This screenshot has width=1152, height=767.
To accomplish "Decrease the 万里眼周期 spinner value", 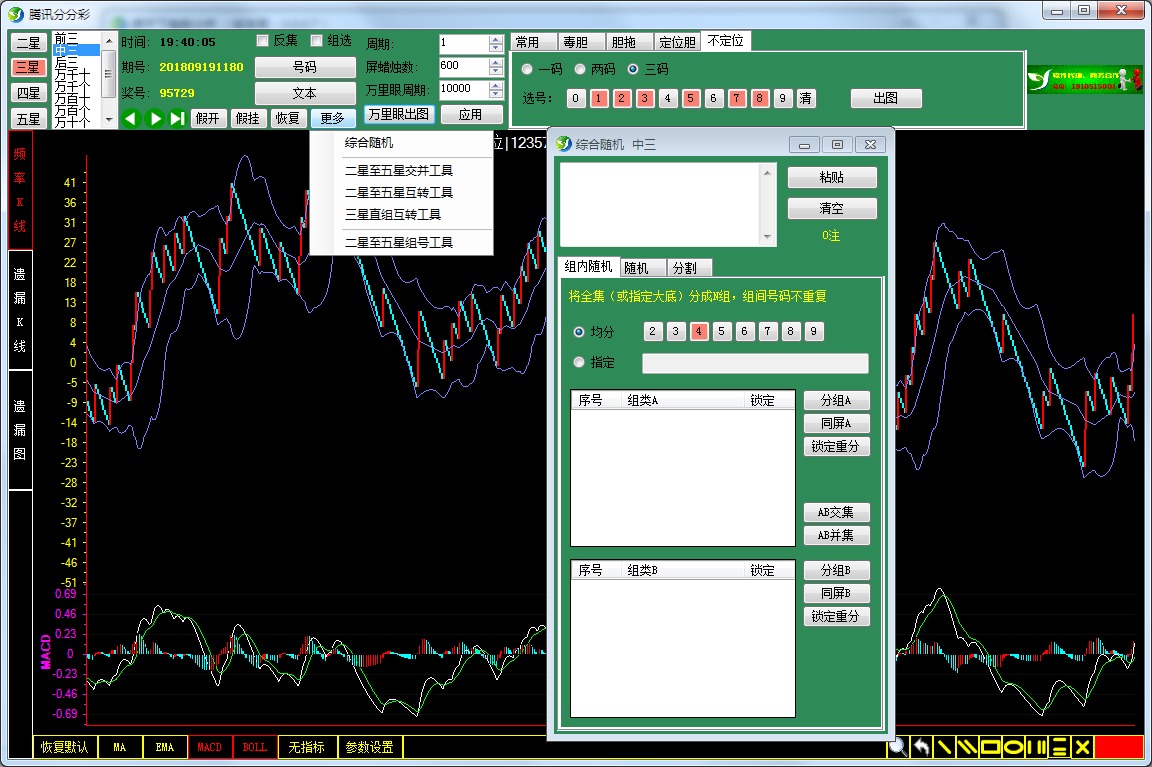I will coord(496,93).
